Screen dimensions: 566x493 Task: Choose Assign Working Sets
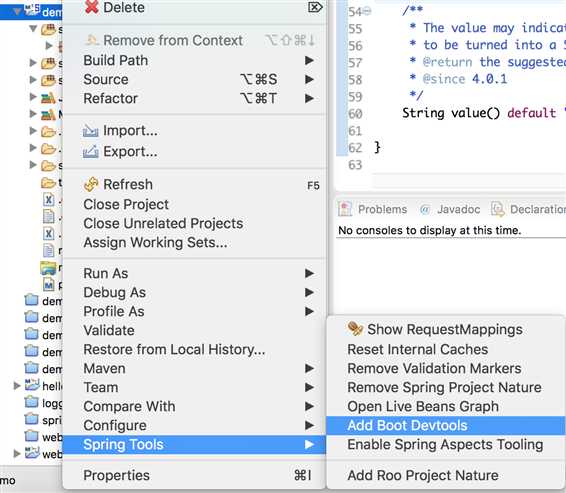pos(195,243)
